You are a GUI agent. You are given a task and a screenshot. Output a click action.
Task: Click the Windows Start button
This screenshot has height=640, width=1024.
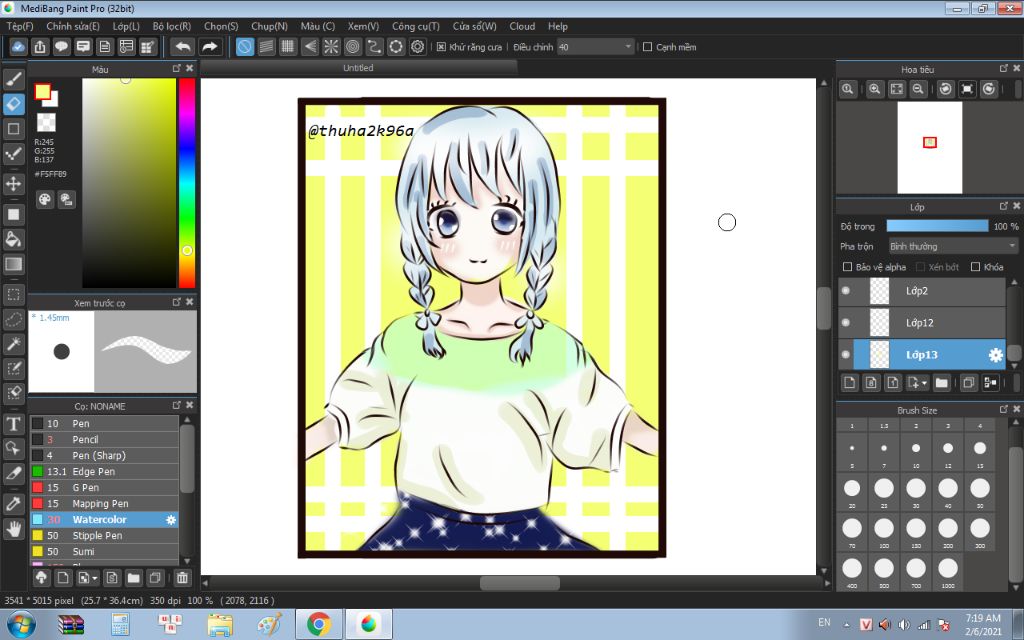click(x=20, y=624)
